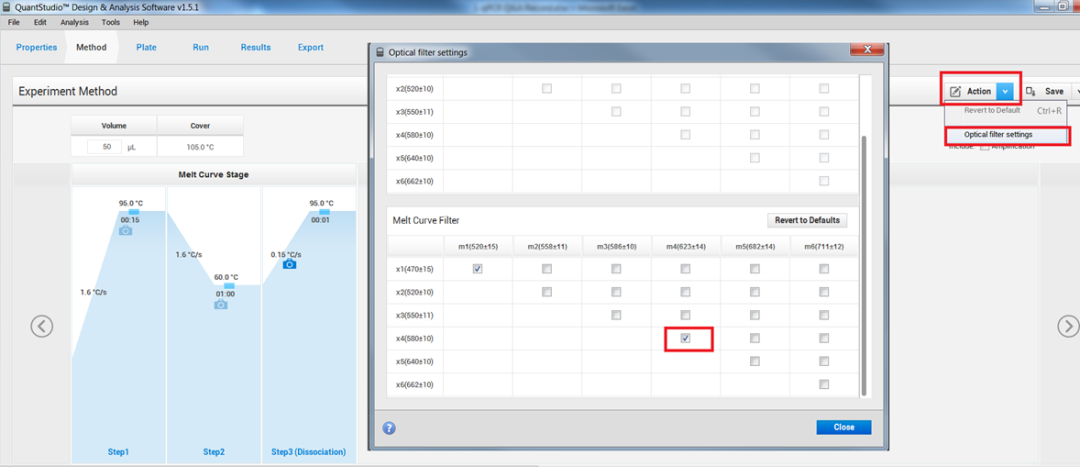
Task: Open the Help menu
Action: pos(141,22)
